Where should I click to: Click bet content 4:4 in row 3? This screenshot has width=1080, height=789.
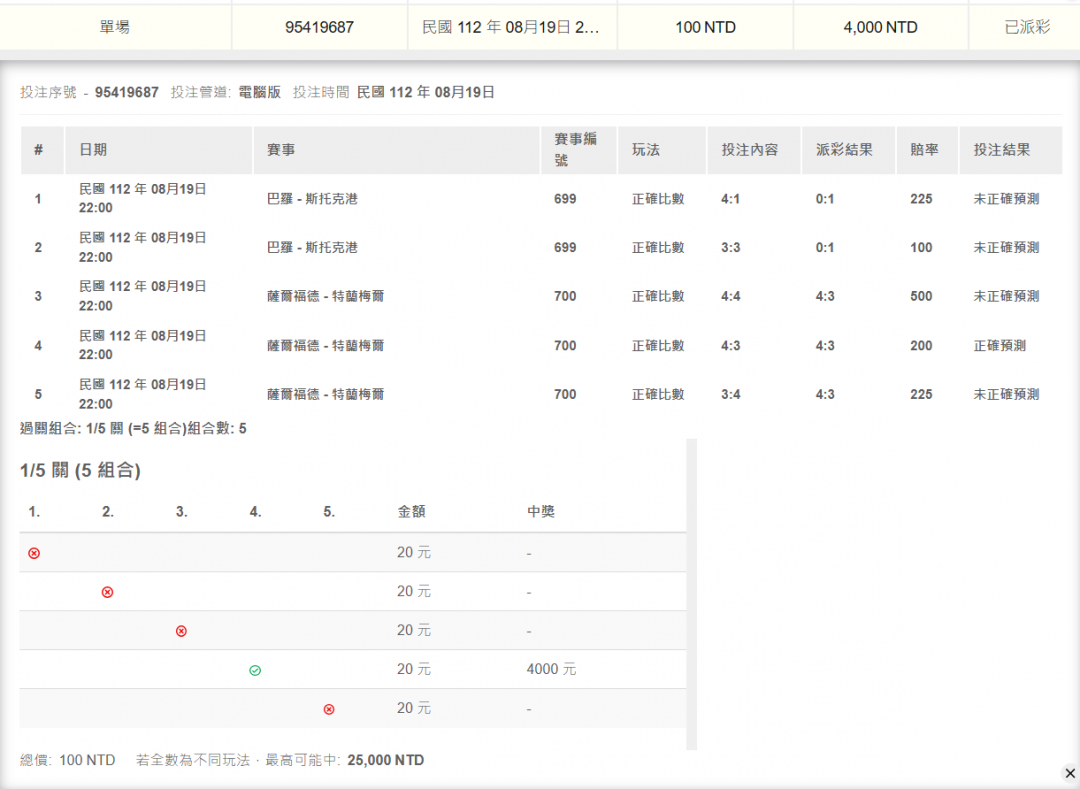(x=730, y=297)
